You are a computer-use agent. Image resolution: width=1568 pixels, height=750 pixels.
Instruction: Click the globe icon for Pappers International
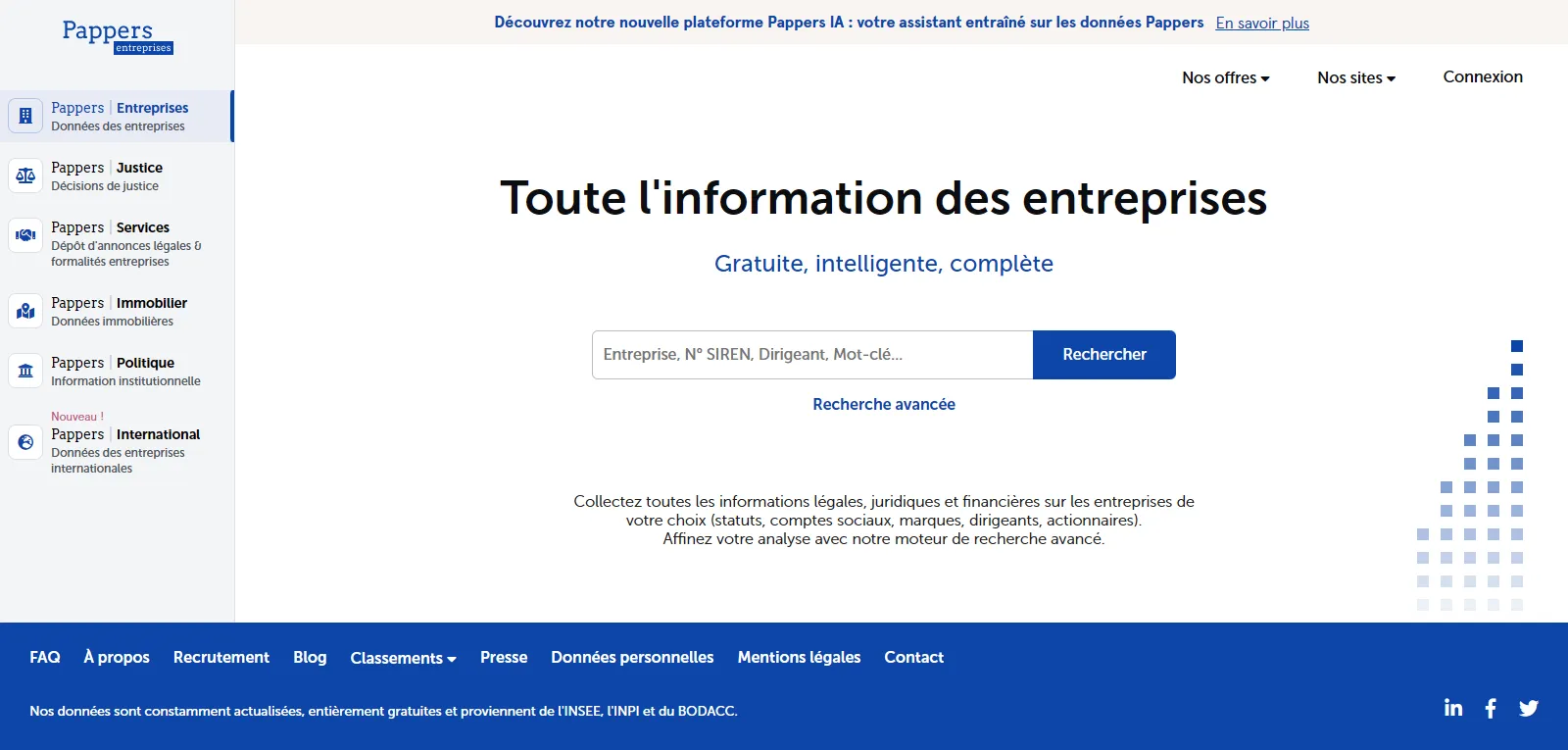[x=25, y=442]
